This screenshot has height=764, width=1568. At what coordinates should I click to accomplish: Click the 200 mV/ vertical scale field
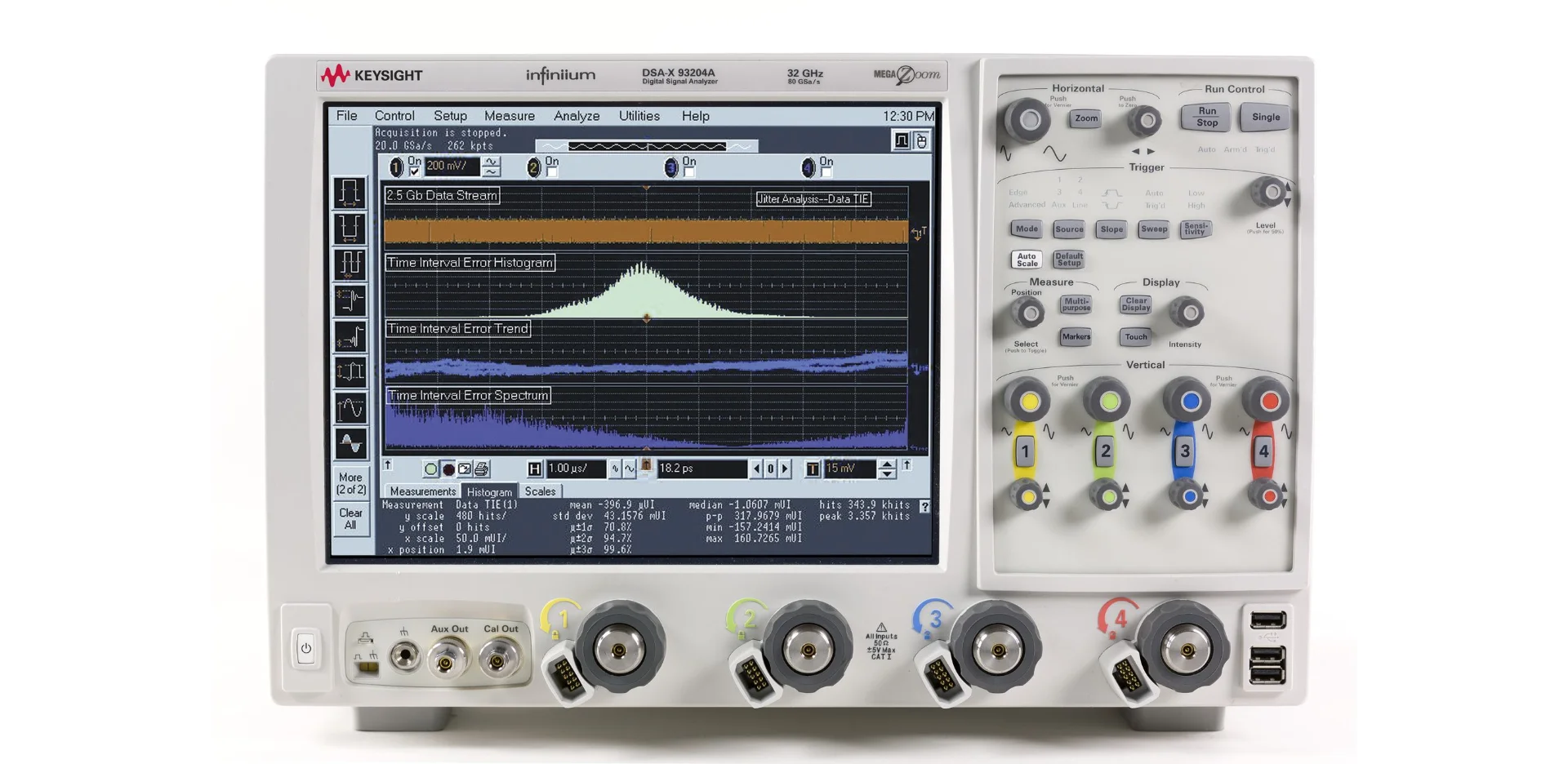452,167
